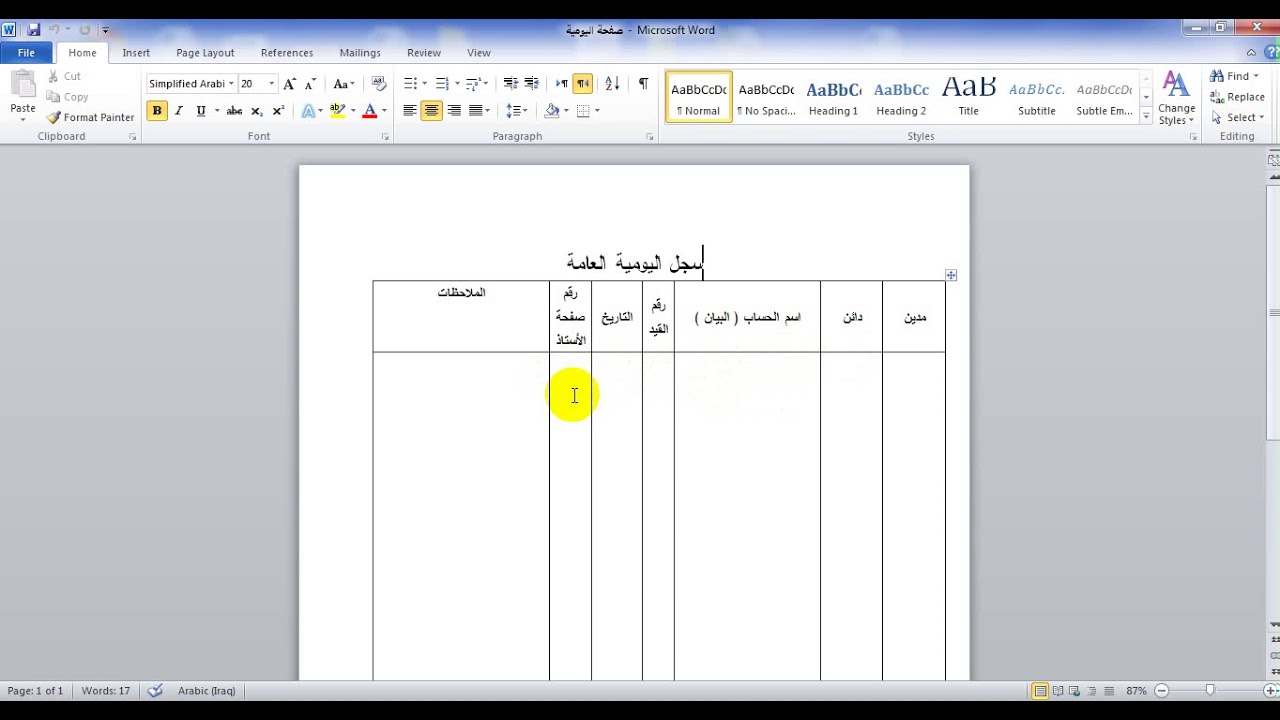
Task: Open the font name dropdown
Action: [x=231, y=84]
